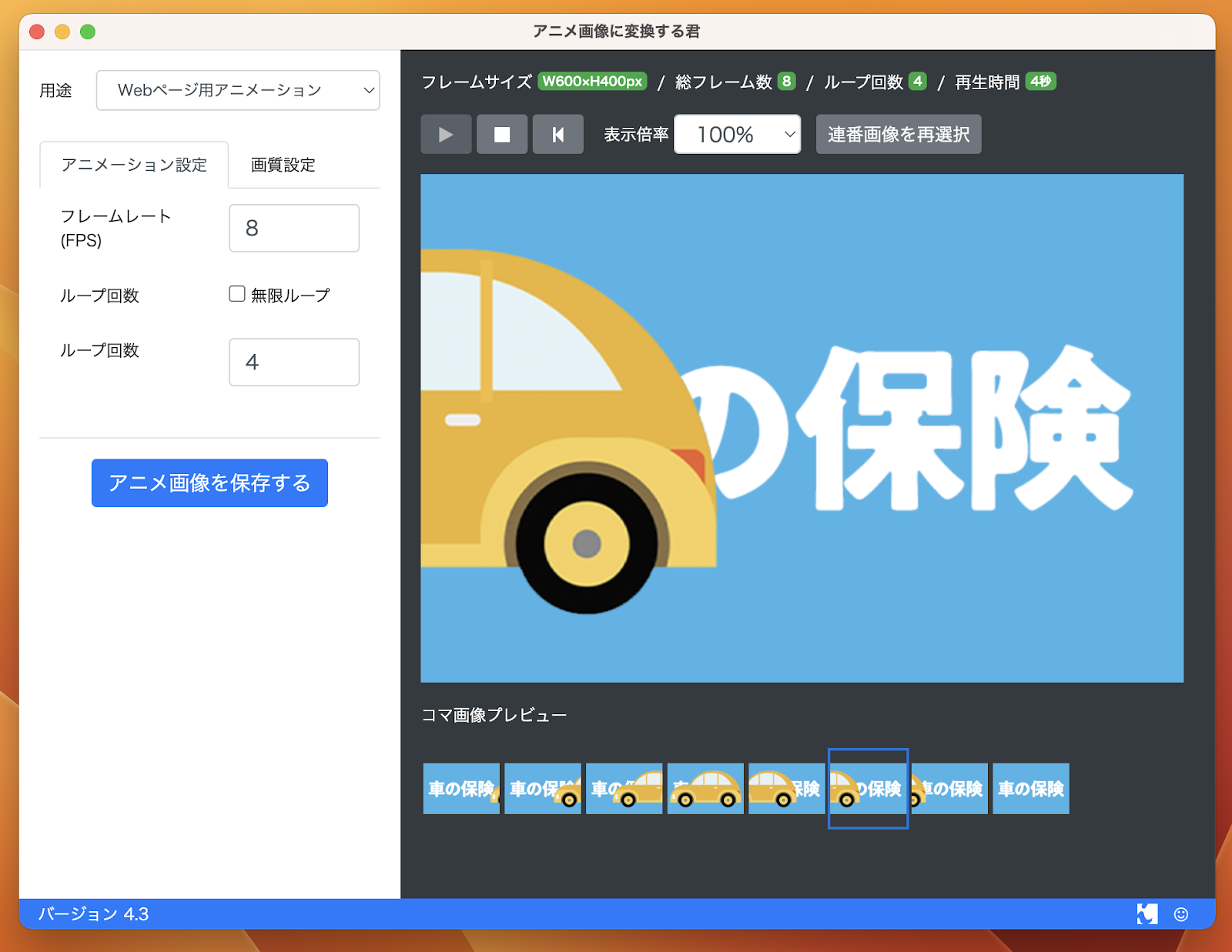Select the アニメーション設定 tab
The height and width of the screenshot is (952, 1232).
coord(134,165)
